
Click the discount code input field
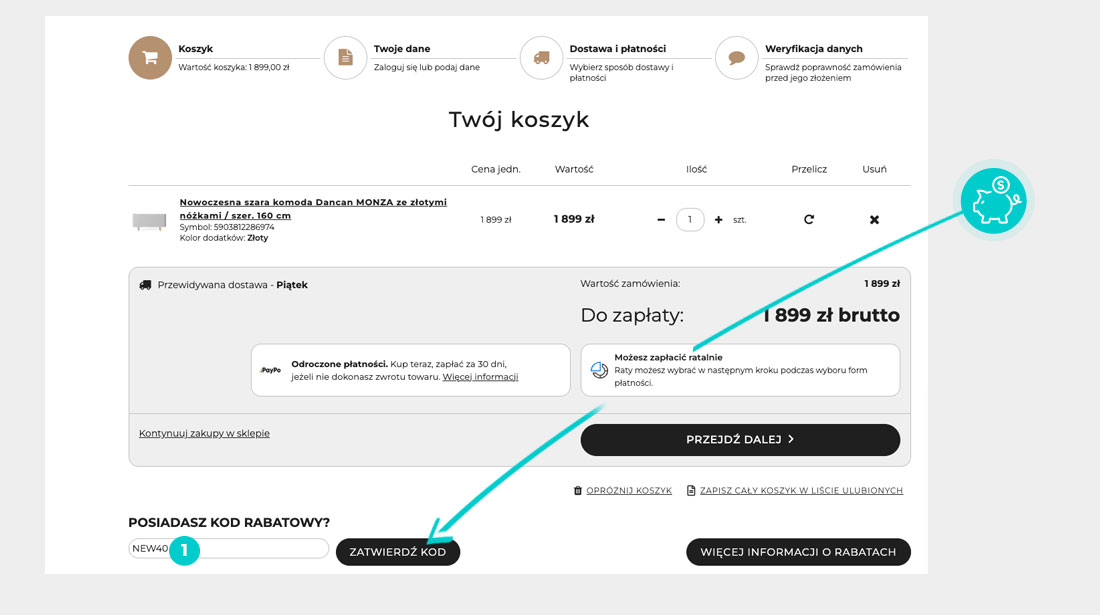[x=260, y=548]
